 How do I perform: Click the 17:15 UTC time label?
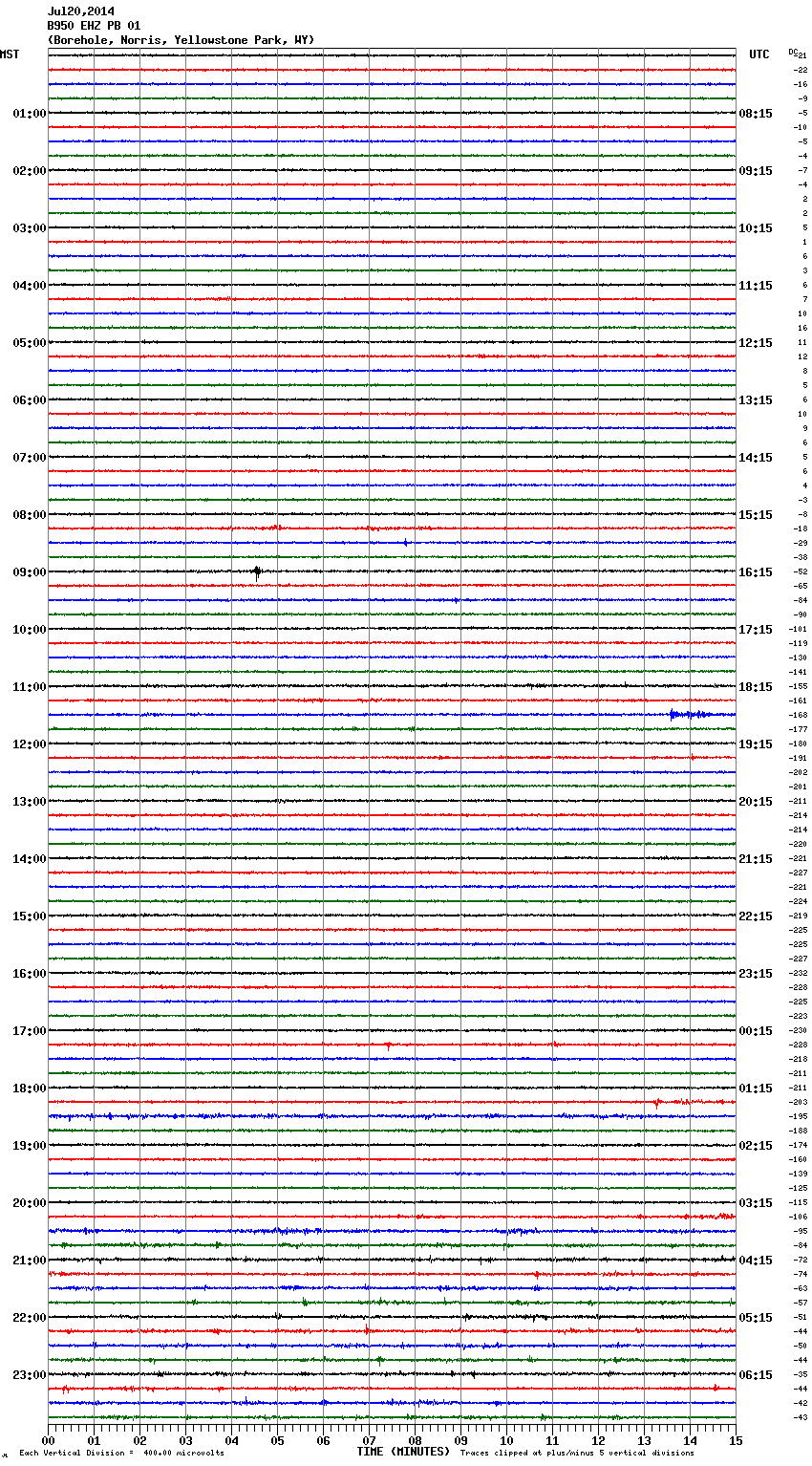(x=756, y=630)
